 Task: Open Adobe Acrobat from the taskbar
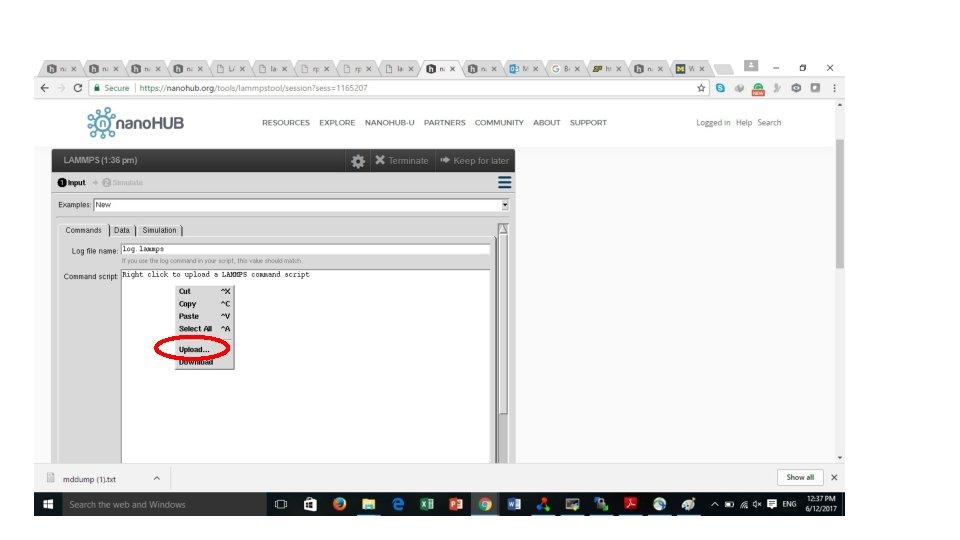(x=630, y=504)
